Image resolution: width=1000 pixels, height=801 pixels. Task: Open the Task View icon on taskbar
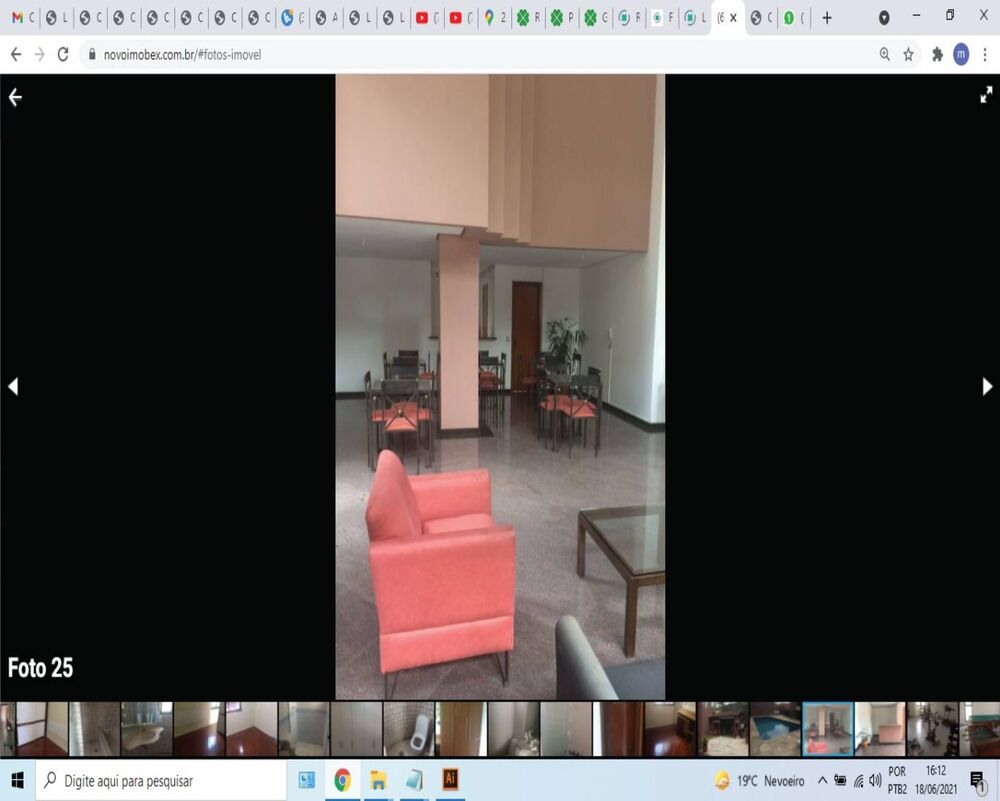307,780
